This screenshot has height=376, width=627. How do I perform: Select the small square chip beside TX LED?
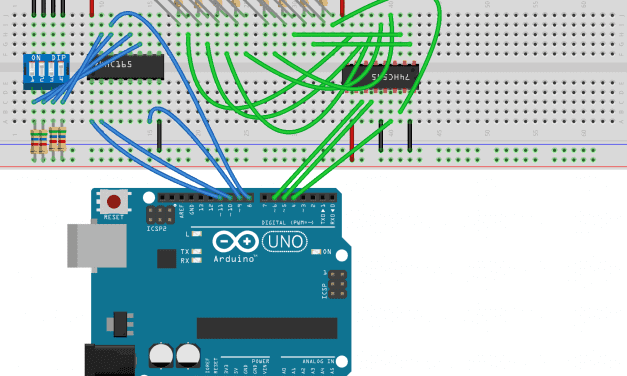pyautogui.click(x=166, y=258)
